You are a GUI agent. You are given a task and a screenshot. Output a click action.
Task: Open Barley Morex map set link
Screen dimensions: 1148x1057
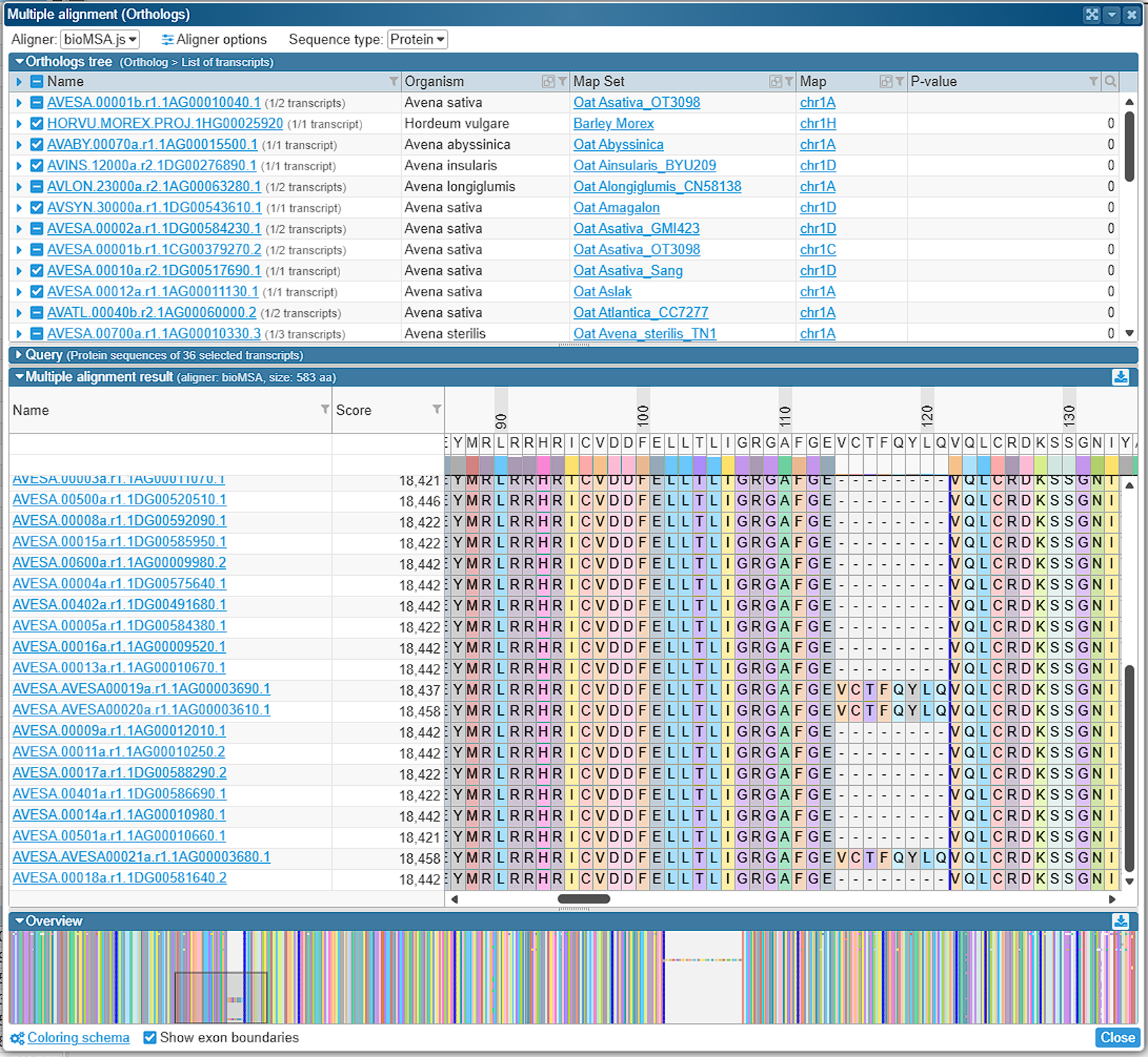tap(613, 123)
